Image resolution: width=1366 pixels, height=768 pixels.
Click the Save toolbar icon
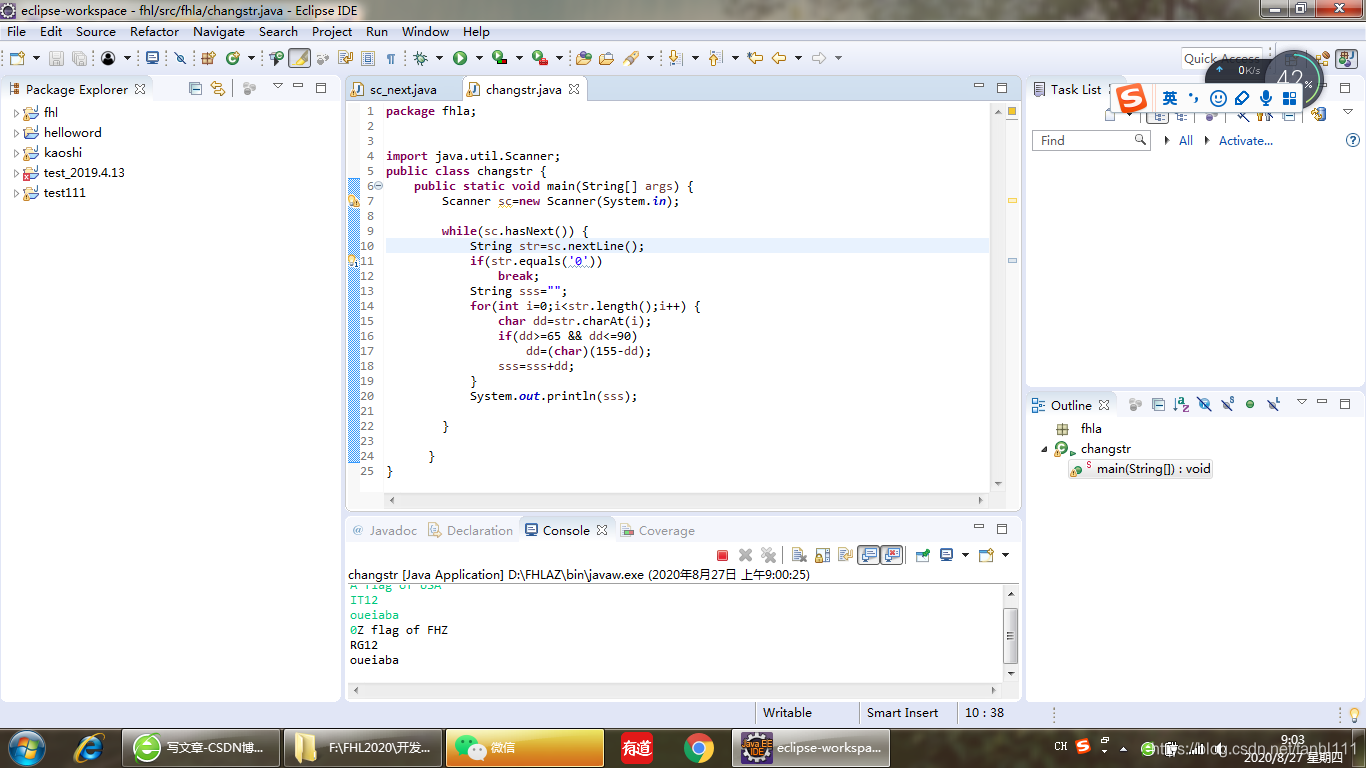click(56, 58)
